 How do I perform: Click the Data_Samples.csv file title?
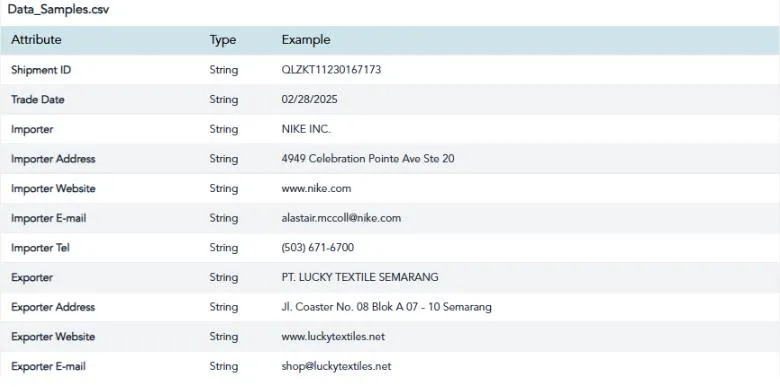click(x=58, y=9)
